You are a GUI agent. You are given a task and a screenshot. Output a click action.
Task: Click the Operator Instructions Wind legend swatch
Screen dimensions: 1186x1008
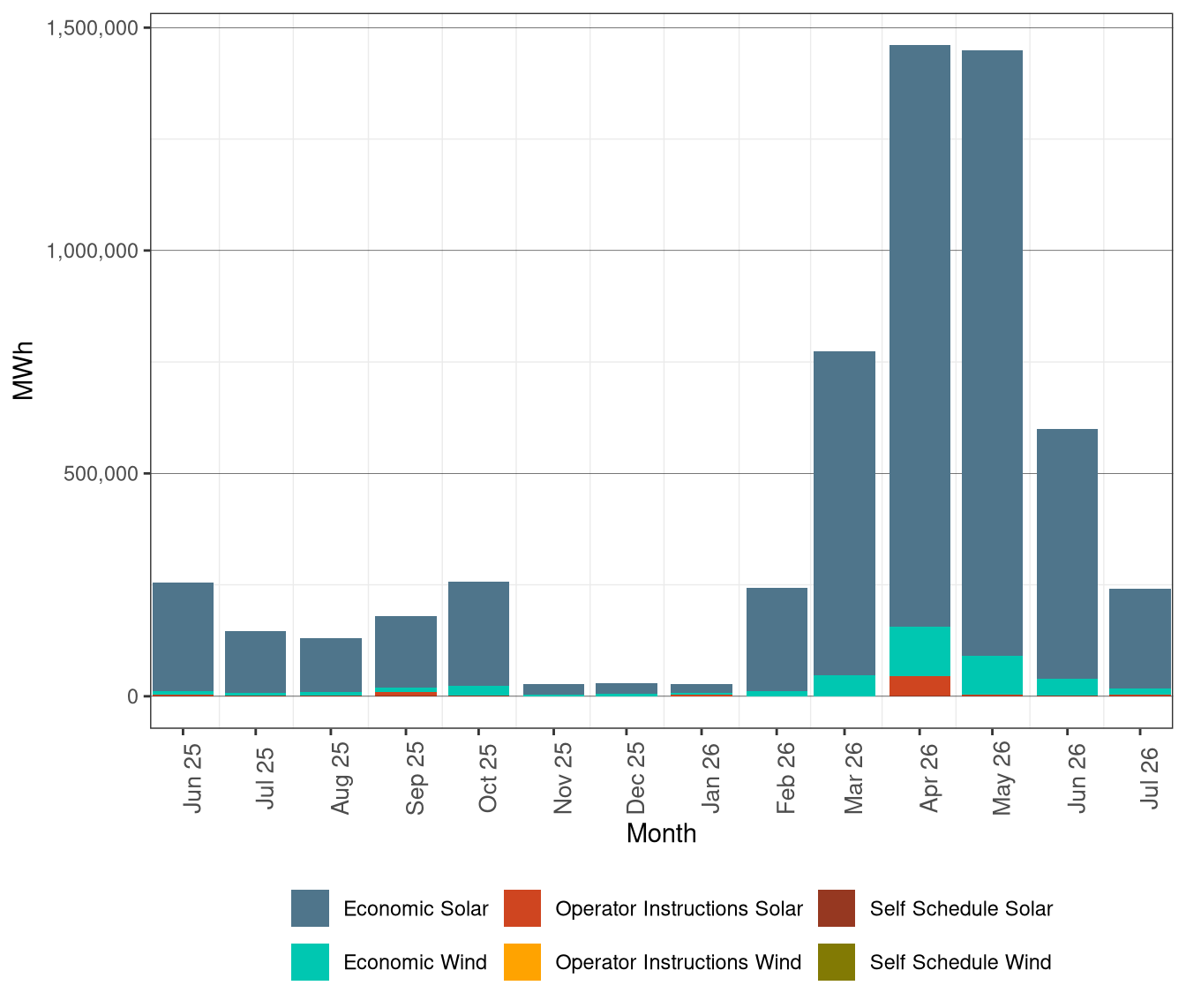click(x=522, y=962)
